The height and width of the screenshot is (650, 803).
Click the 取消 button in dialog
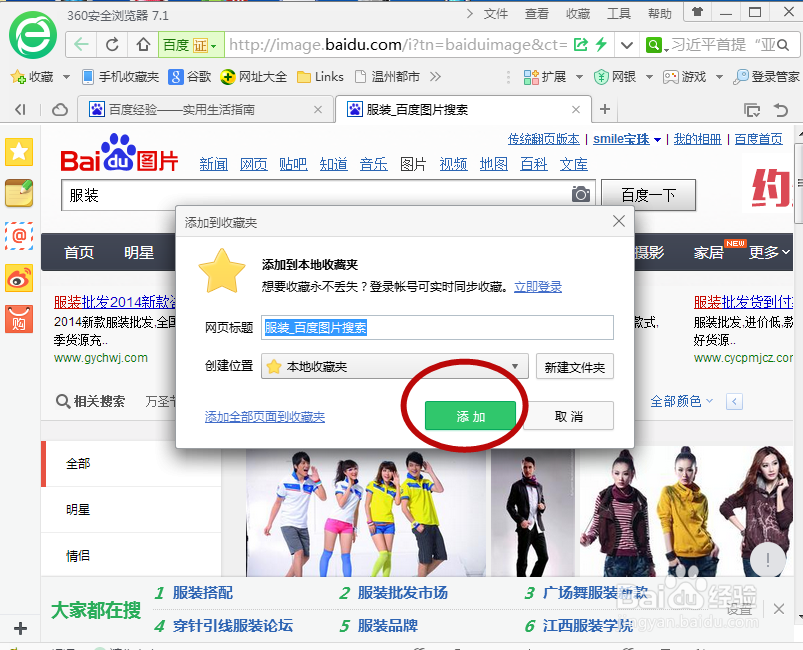568,416
